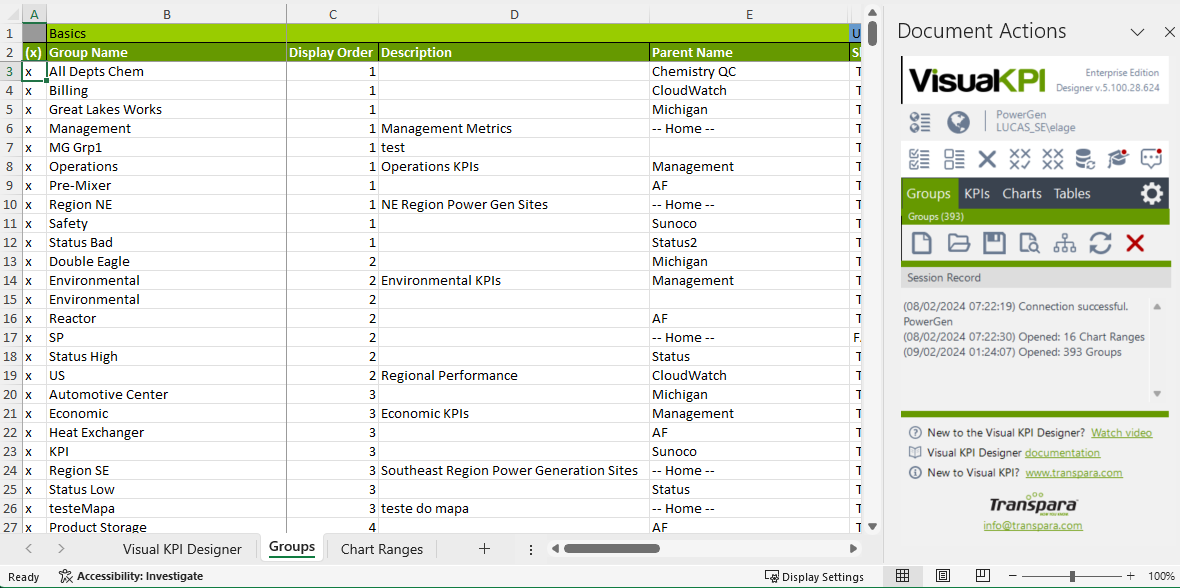Click the database sync icon

tap(1084, 158)
